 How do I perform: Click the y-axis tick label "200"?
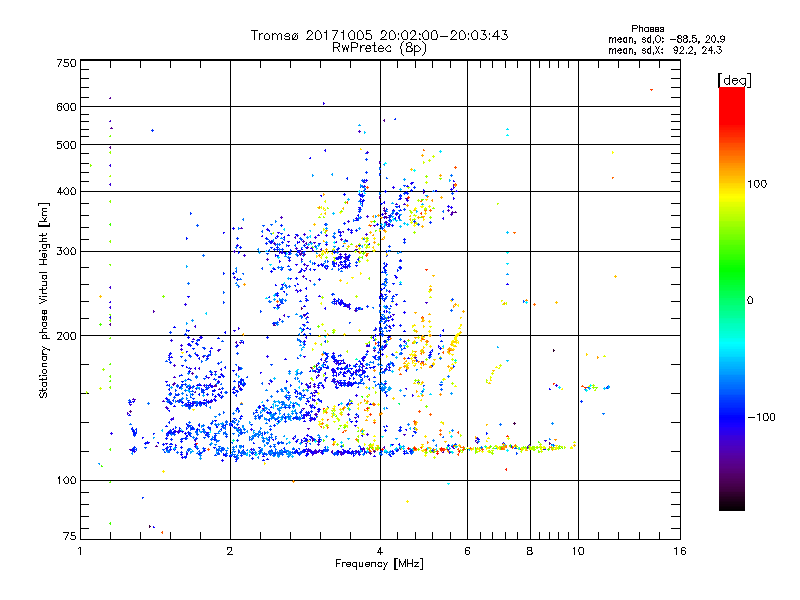coord(66,336)
